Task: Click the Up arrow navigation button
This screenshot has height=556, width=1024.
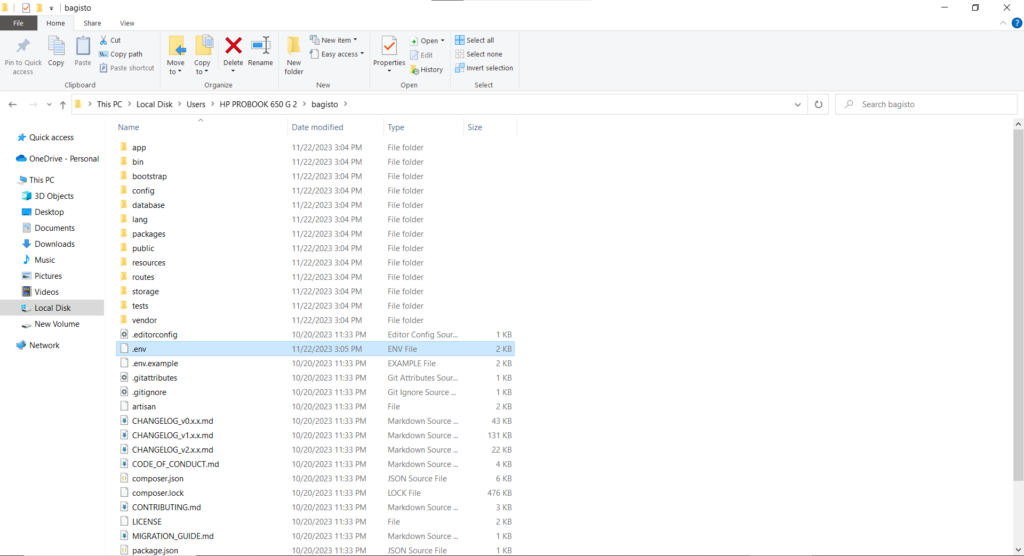Action: click(x=63, y=104)
